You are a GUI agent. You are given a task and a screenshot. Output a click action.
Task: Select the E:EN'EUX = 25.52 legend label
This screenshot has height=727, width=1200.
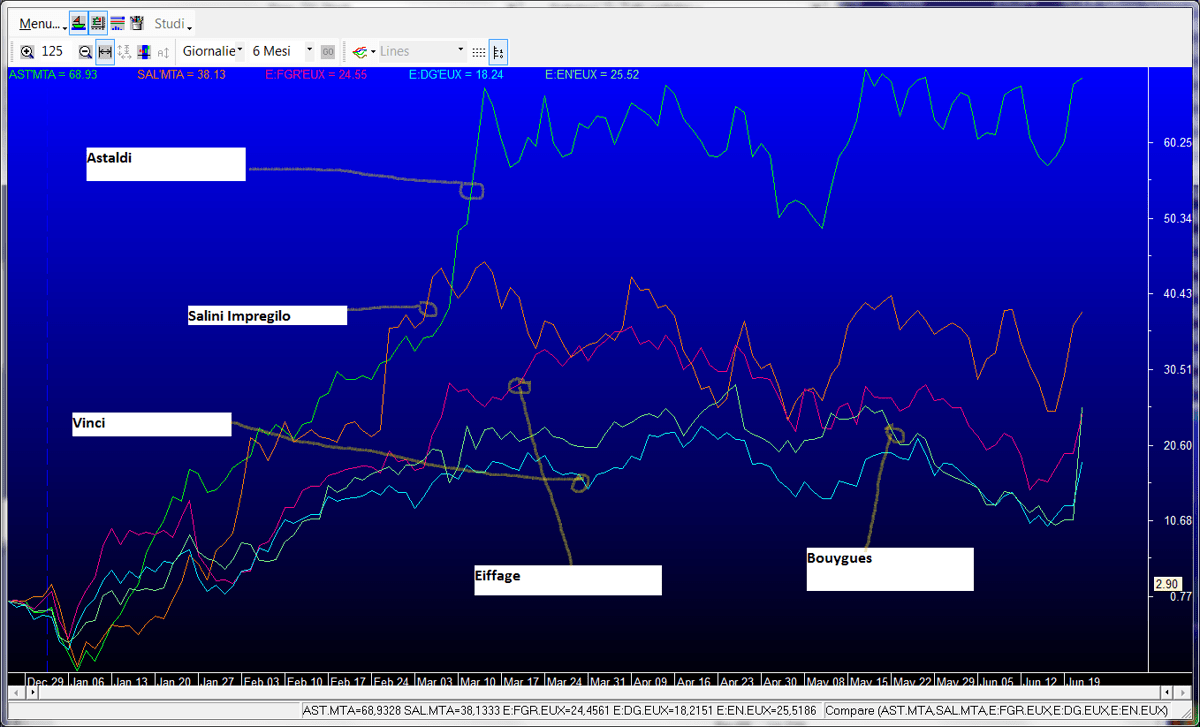pos(592,74)
